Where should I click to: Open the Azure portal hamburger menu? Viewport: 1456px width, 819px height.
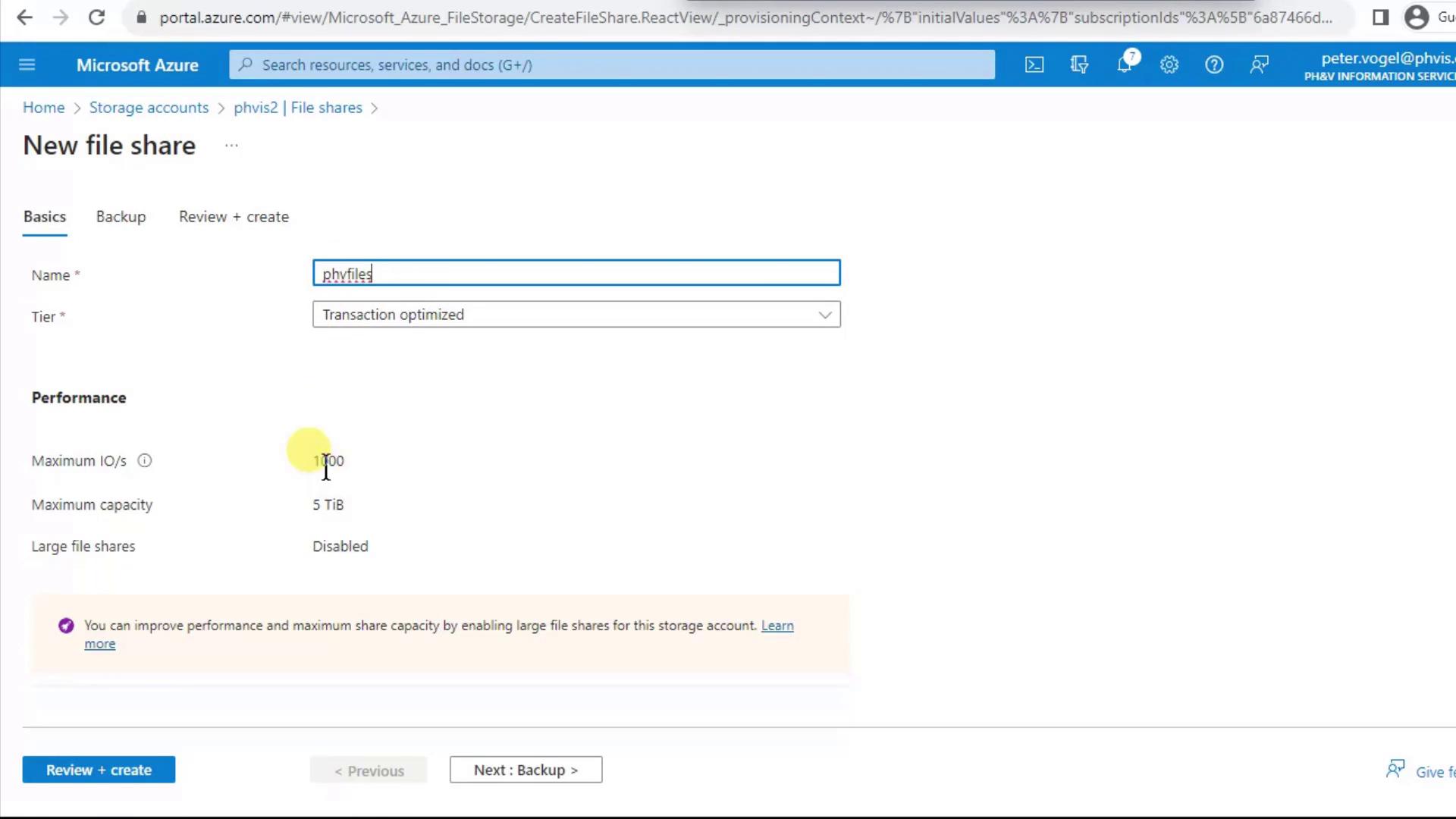pos(27,64)
